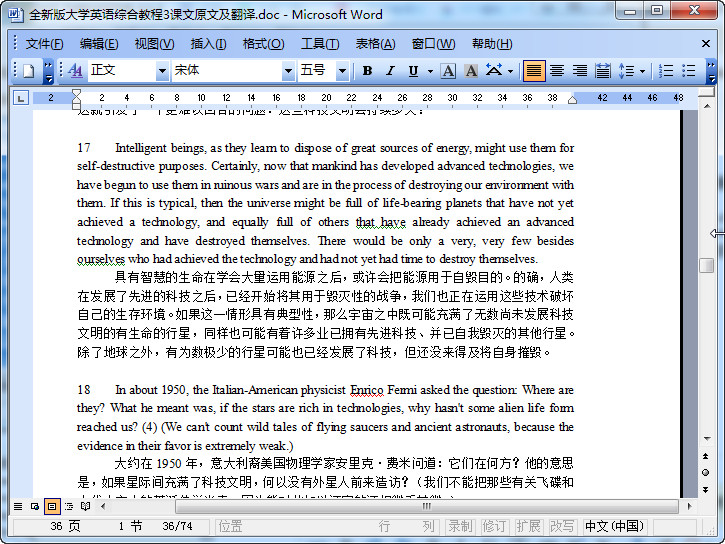Expand standard toolbar options chevron
The width and height of the screenshot is (725, 544).
click(x=48, y=71)
